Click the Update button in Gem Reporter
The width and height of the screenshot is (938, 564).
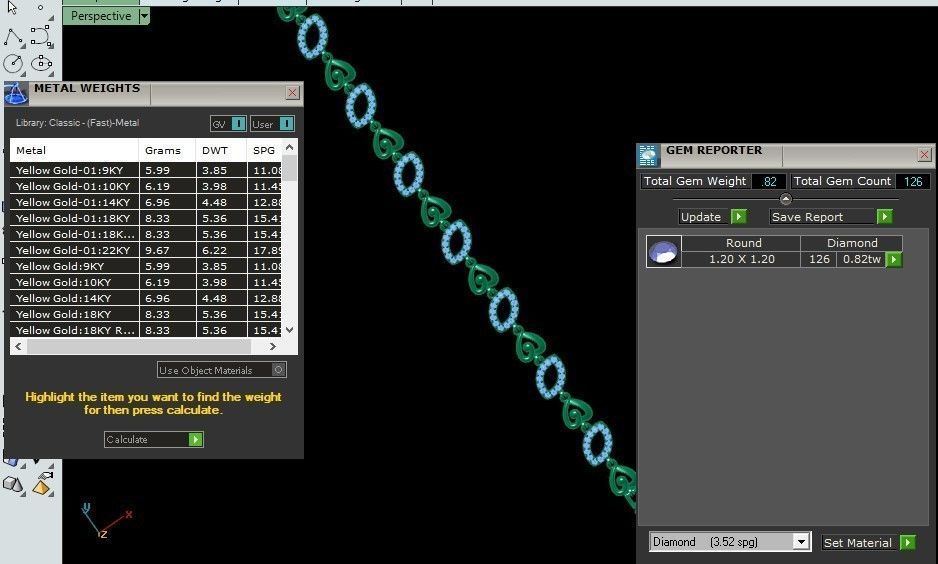click(712, 217)
